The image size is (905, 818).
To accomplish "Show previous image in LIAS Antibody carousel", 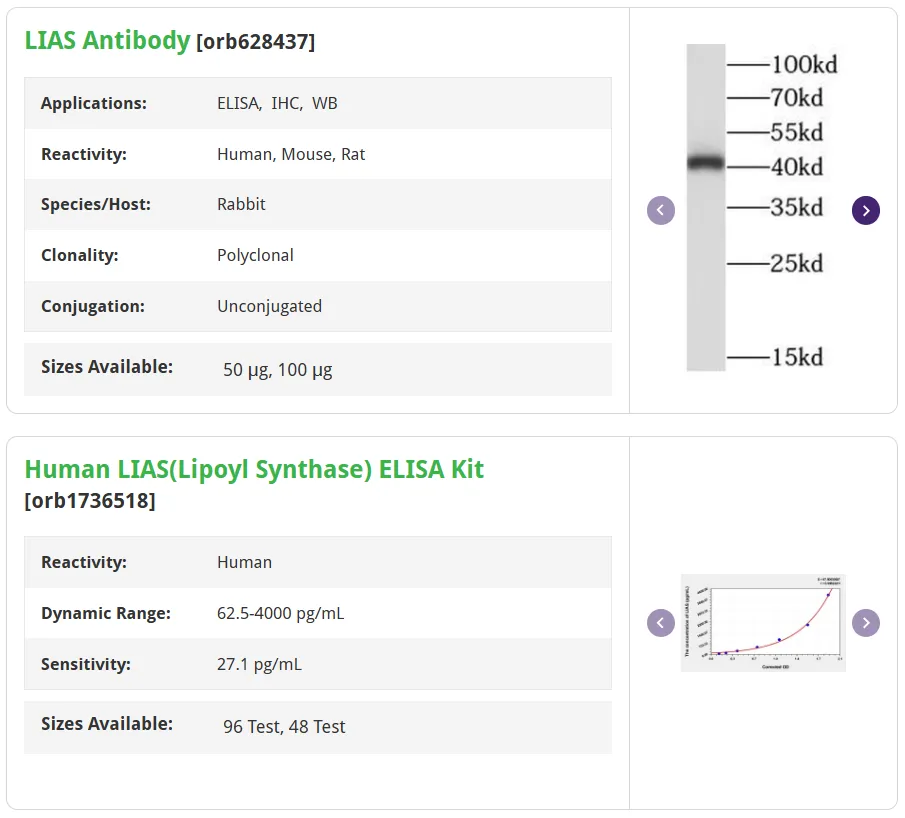I will tap(660, 210).
